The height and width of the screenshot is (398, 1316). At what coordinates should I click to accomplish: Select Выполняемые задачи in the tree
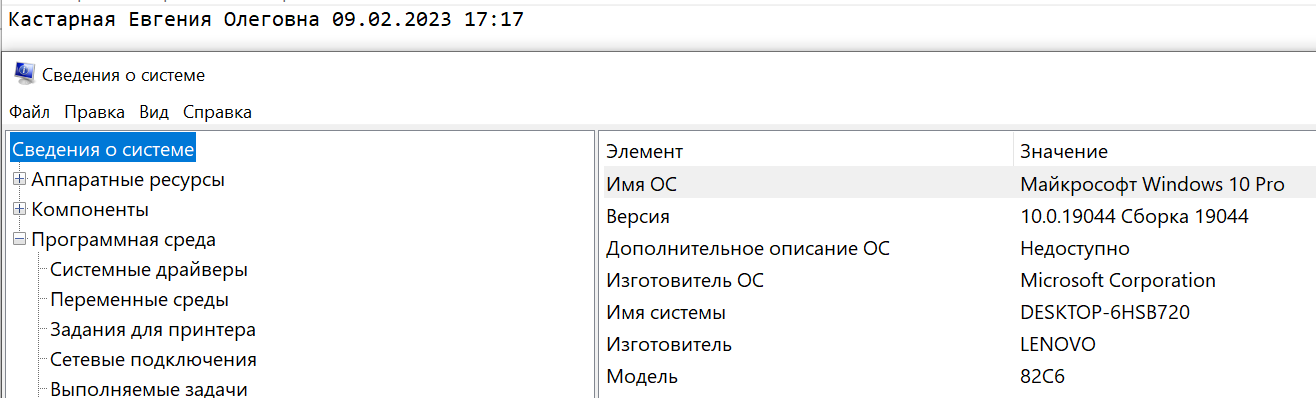(149, 389)
